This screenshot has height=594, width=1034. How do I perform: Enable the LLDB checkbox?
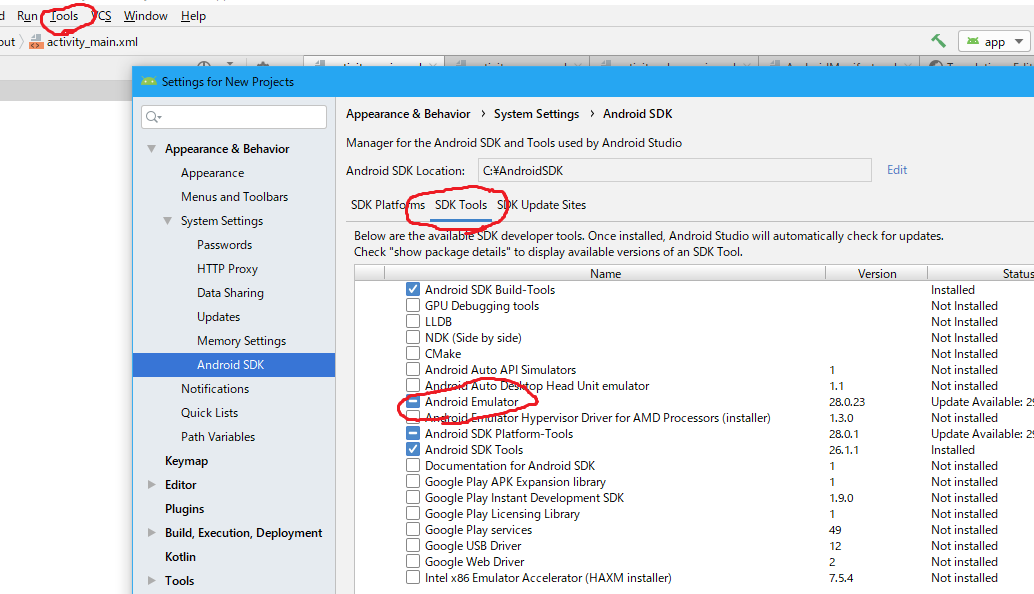coord(413,321)
